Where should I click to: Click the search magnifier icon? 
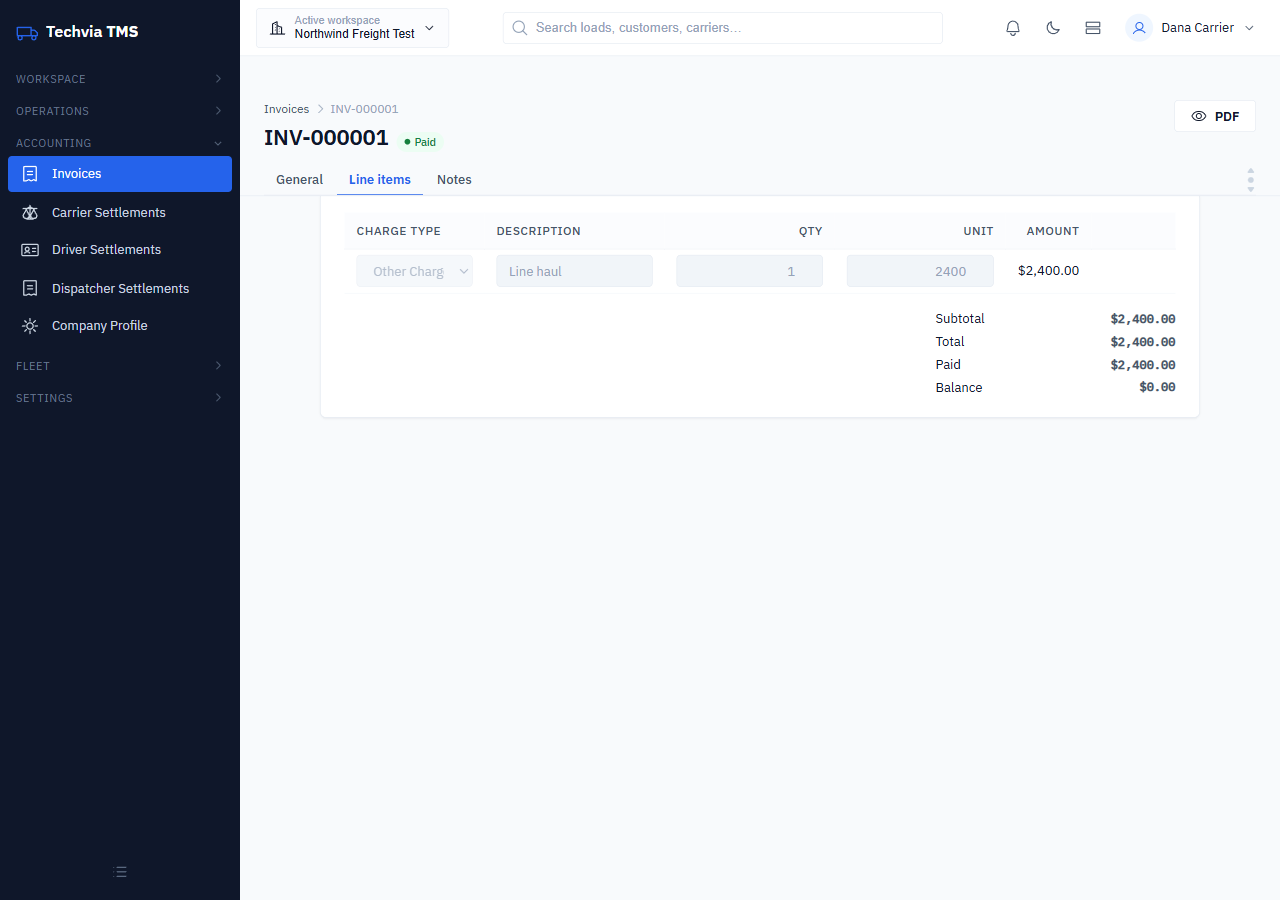tap(520, 28)
